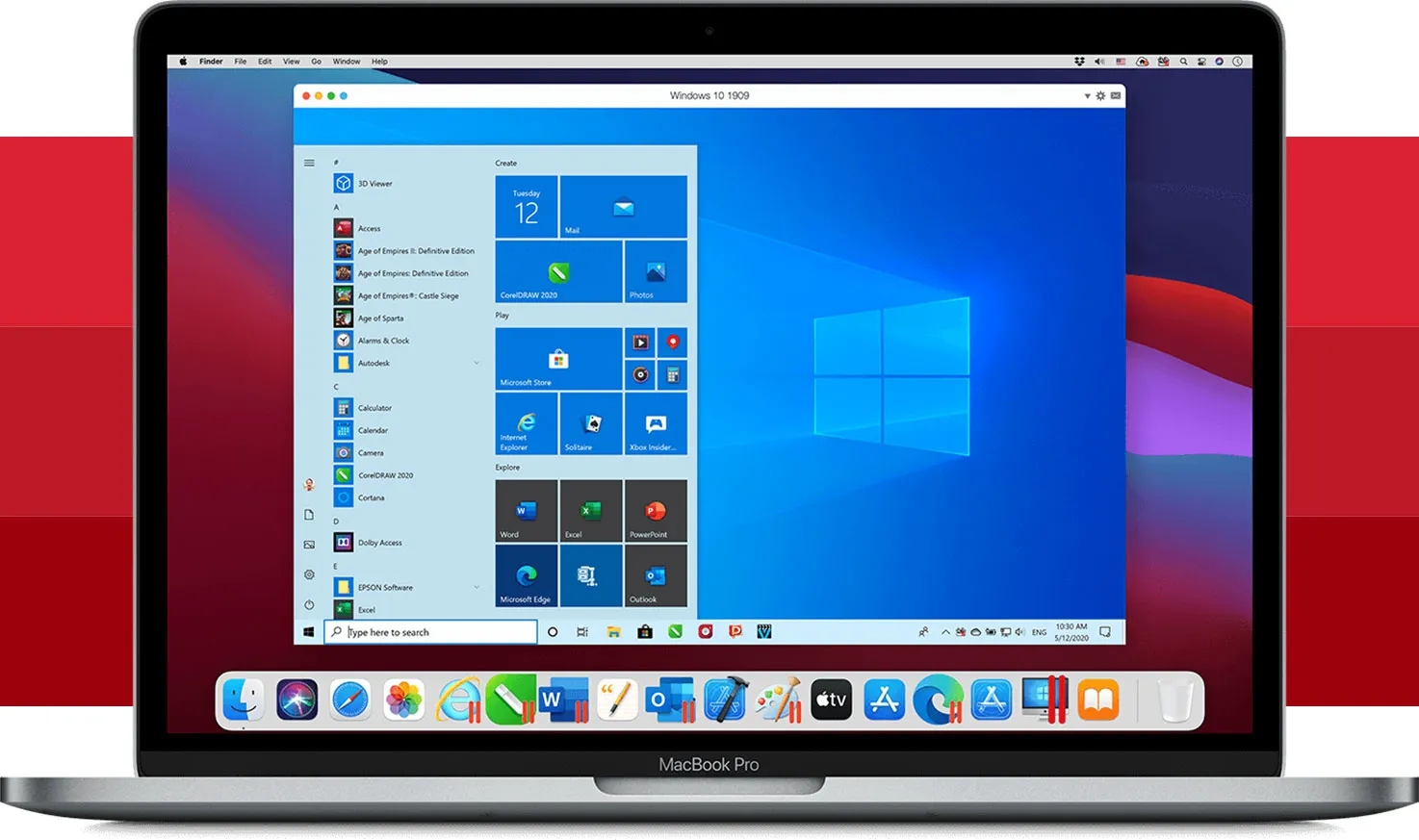Click the ENG language indicator
Image resolution: width=1419 pixels, height=840 pixels.
[x=1039, y=632]
